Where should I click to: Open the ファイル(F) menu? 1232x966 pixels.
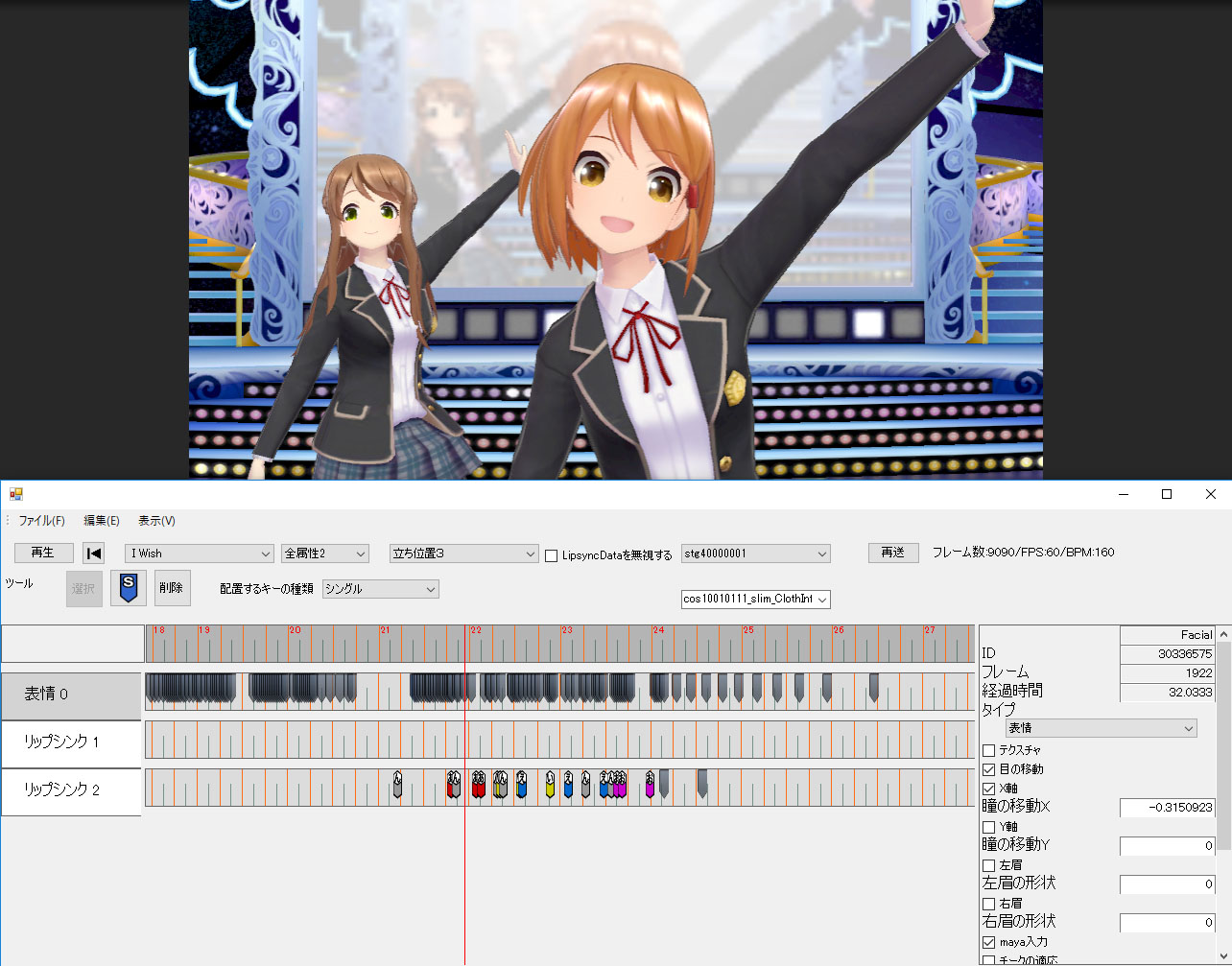(x=41, y=521)
